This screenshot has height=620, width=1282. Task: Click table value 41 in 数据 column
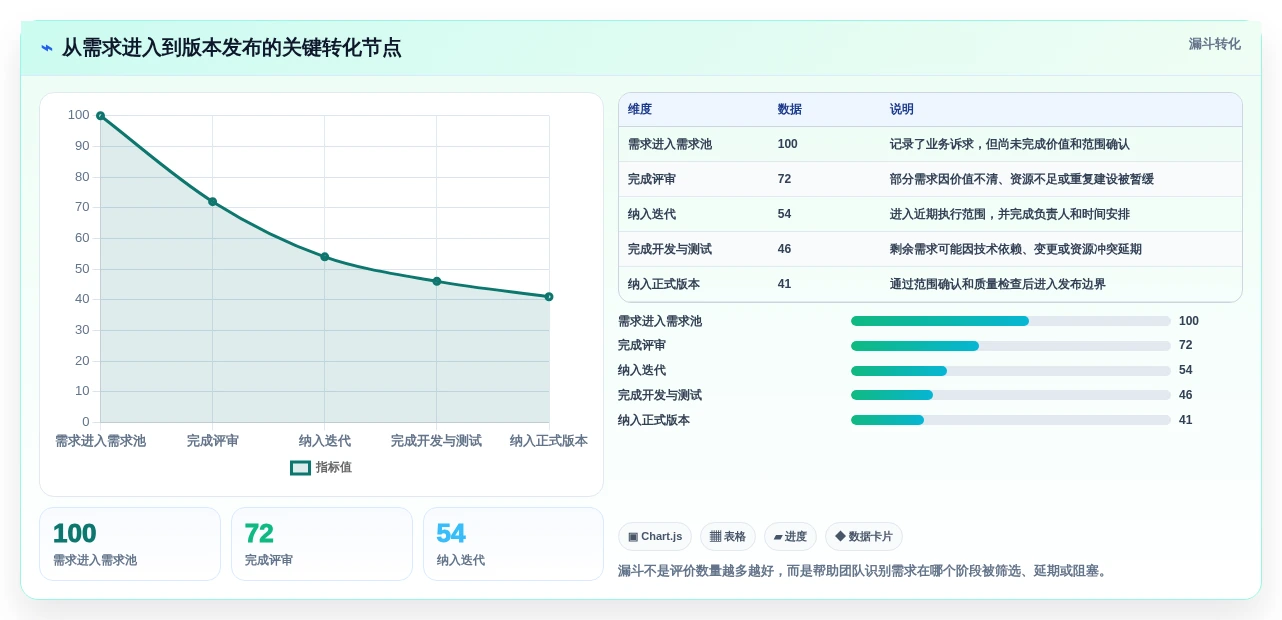coord(784,284)
